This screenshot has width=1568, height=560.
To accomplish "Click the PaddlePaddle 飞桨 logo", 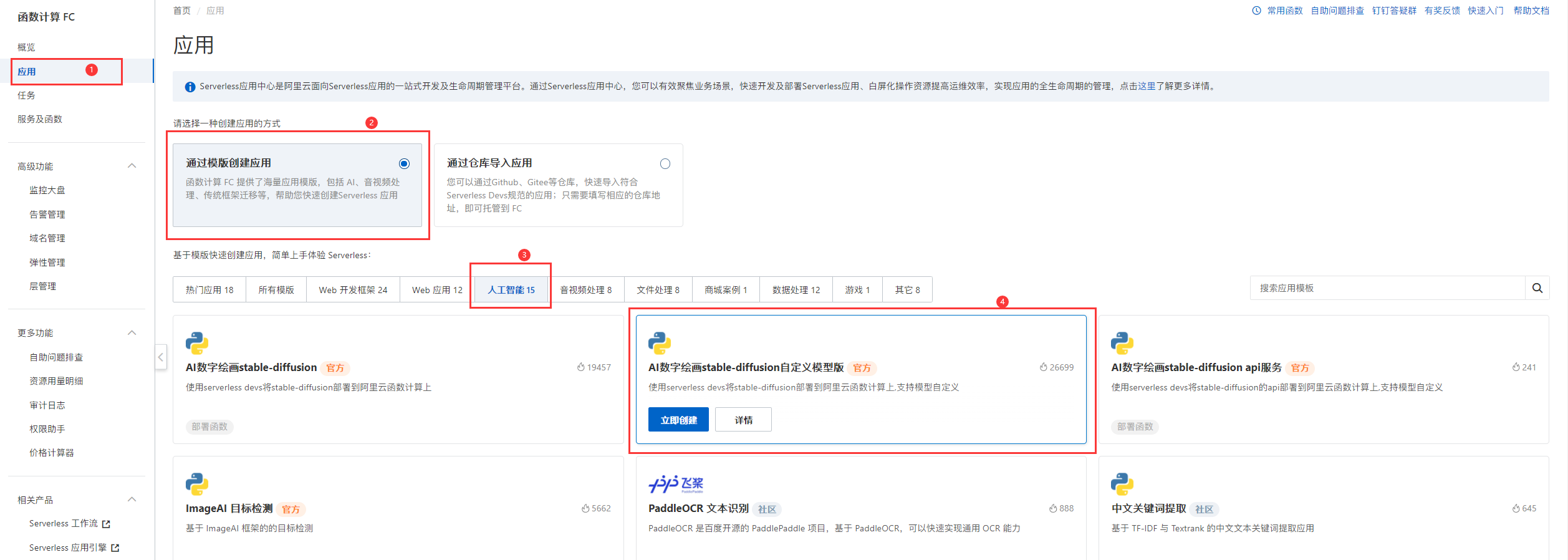I will (676, 484).
